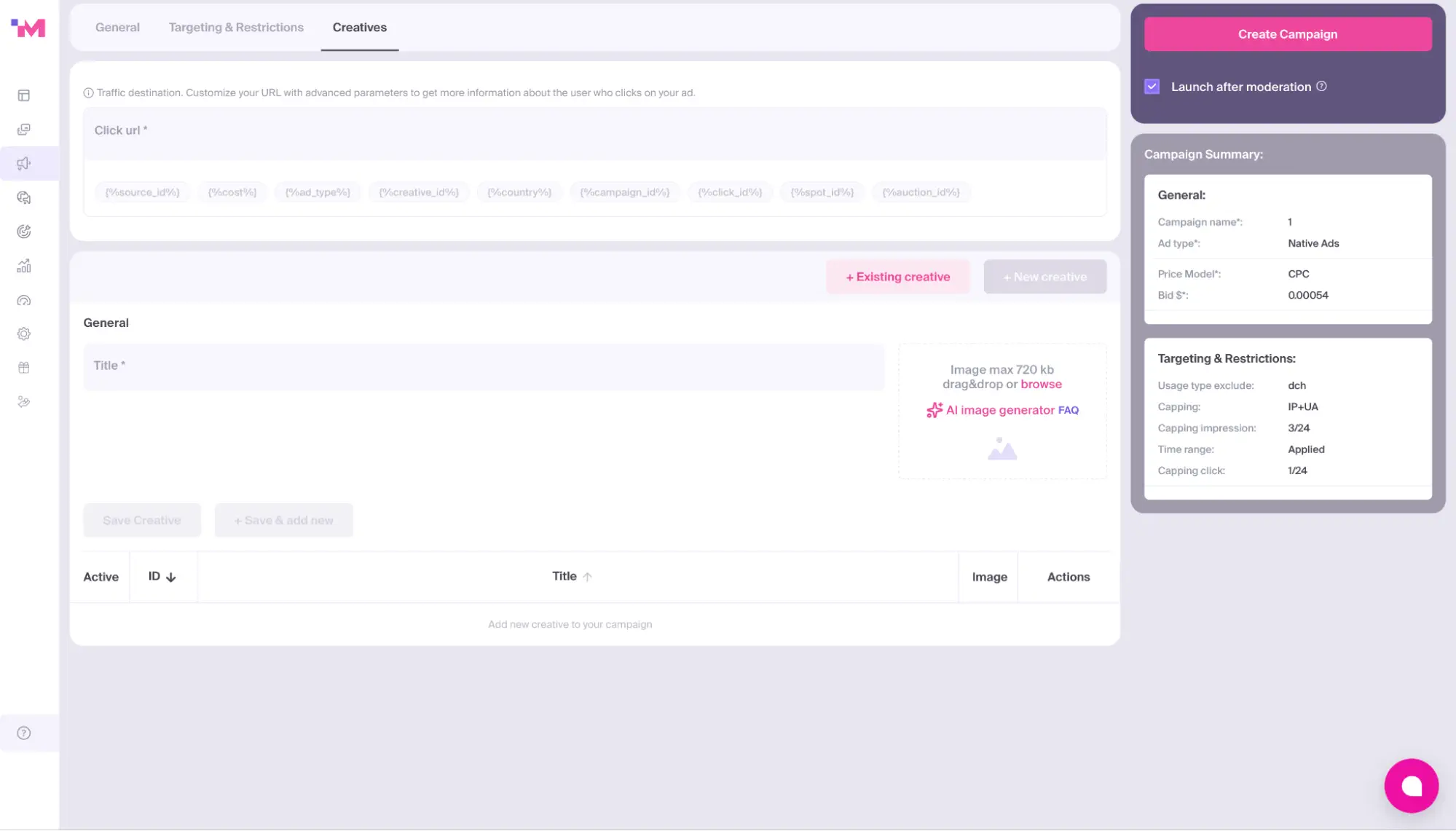Switch to the General tab

pyautogui.click(x=117, y=27)
